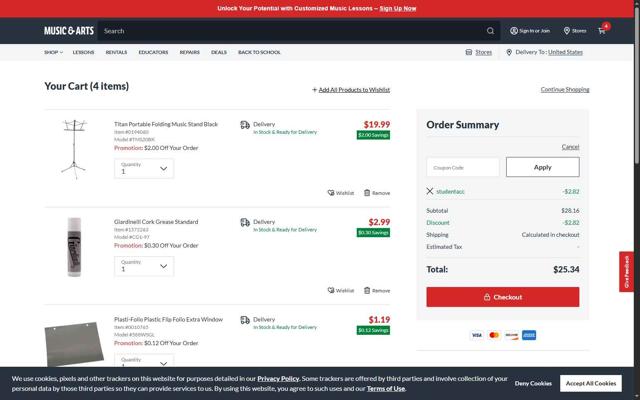Open the Privacy Policy link
640x400 pixels.
tap(278, 378)
